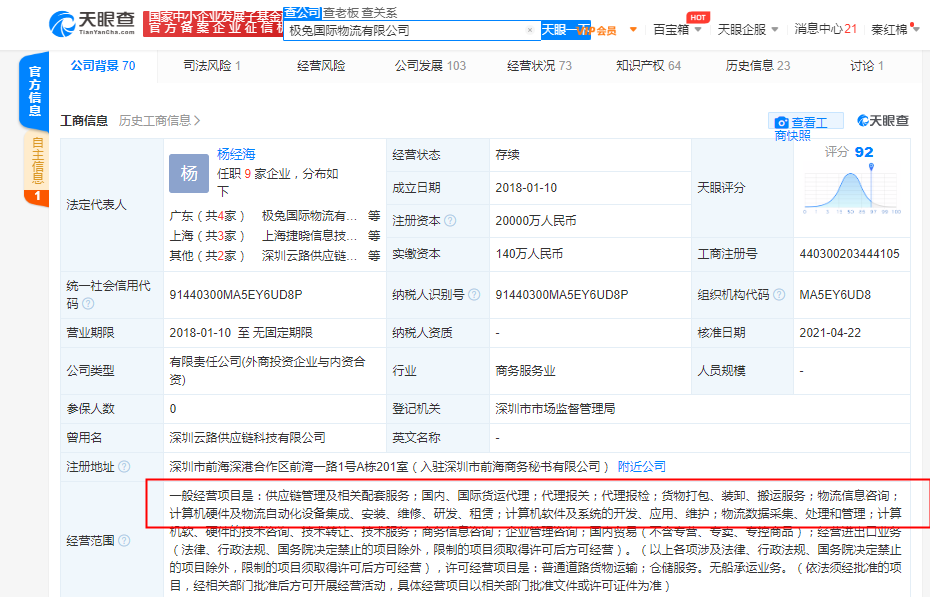Show help icon beside 统一社会信用代码
The width and height of the screenshot is (930, 597).
88,304
